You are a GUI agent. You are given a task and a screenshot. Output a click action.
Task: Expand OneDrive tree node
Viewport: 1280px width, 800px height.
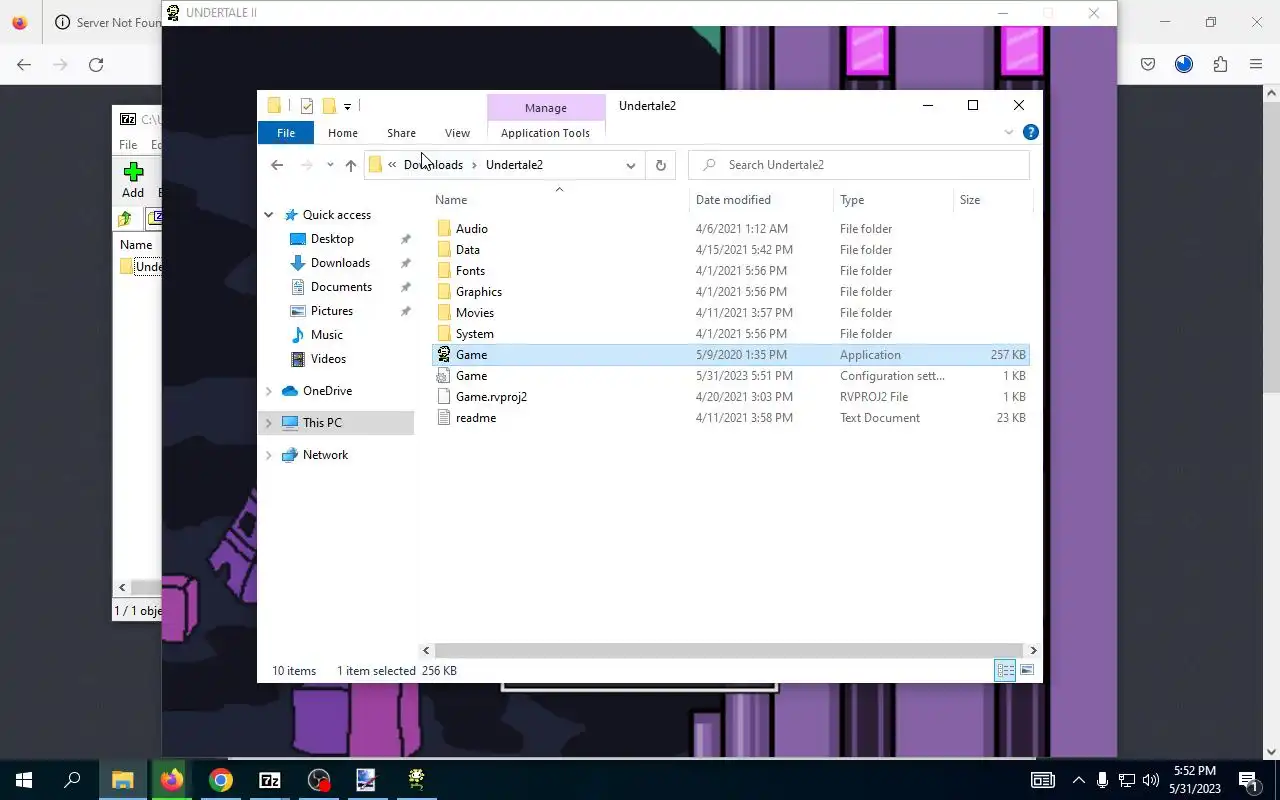pos(268,391)
